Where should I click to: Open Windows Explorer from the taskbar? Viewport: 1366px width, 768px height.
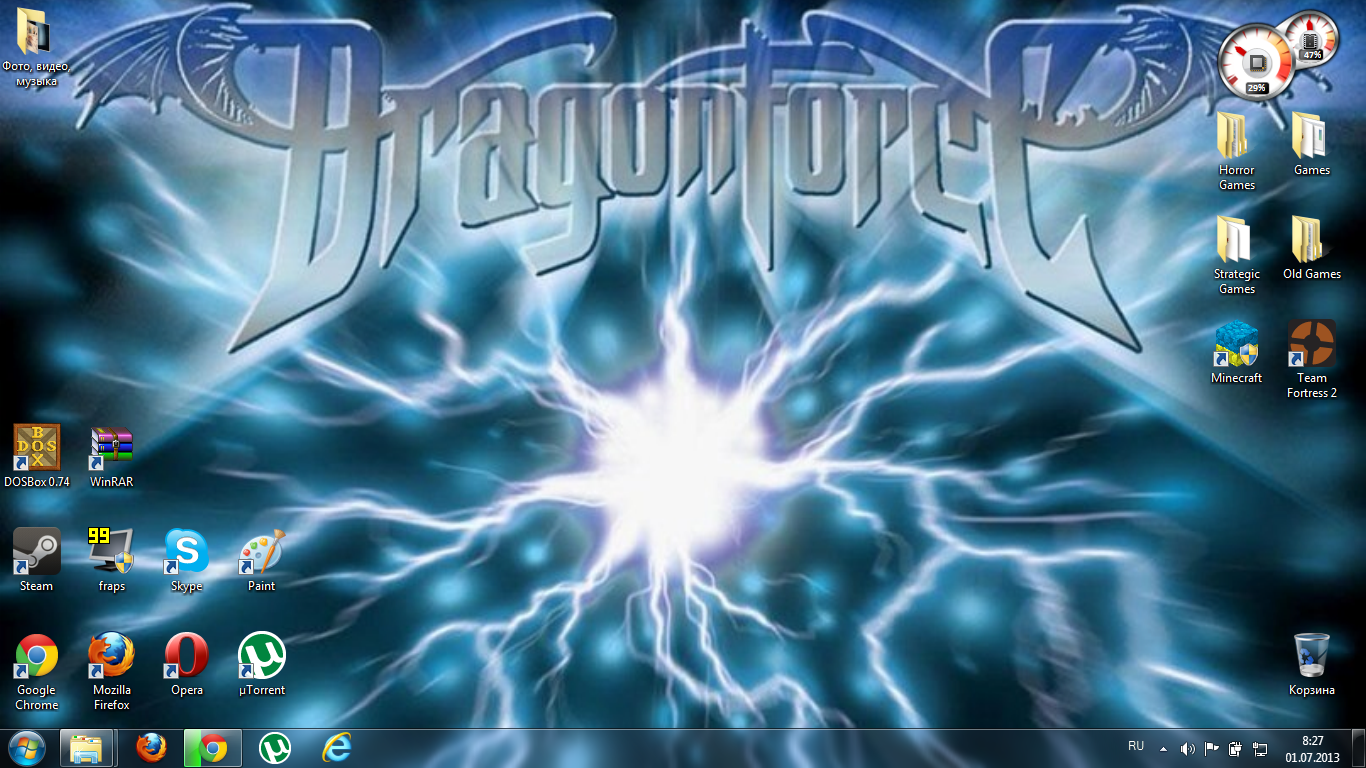(86, 748)
